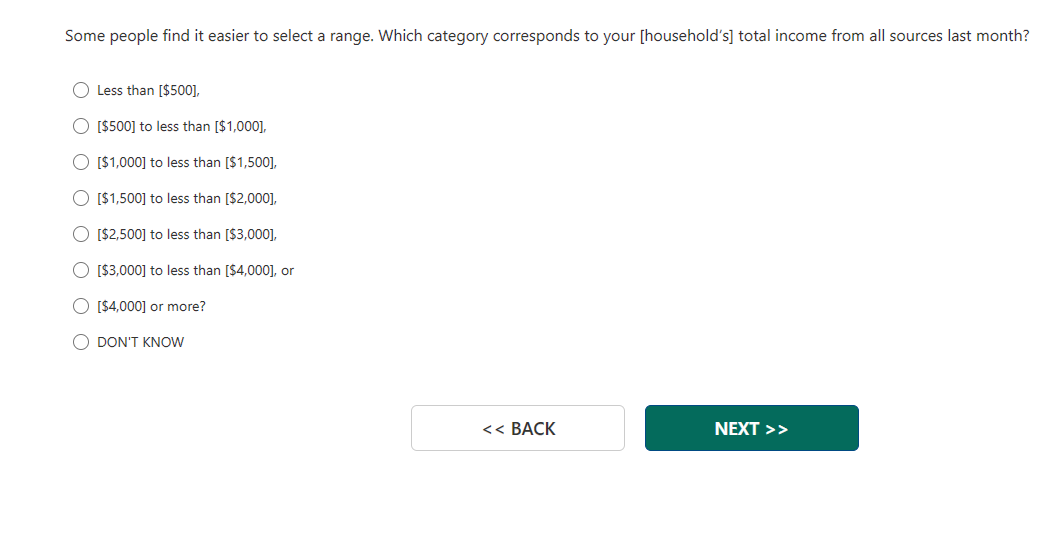Go back with the << BACK button
Viewport: 1044px width, 535px height.
(x=518, y=428)
